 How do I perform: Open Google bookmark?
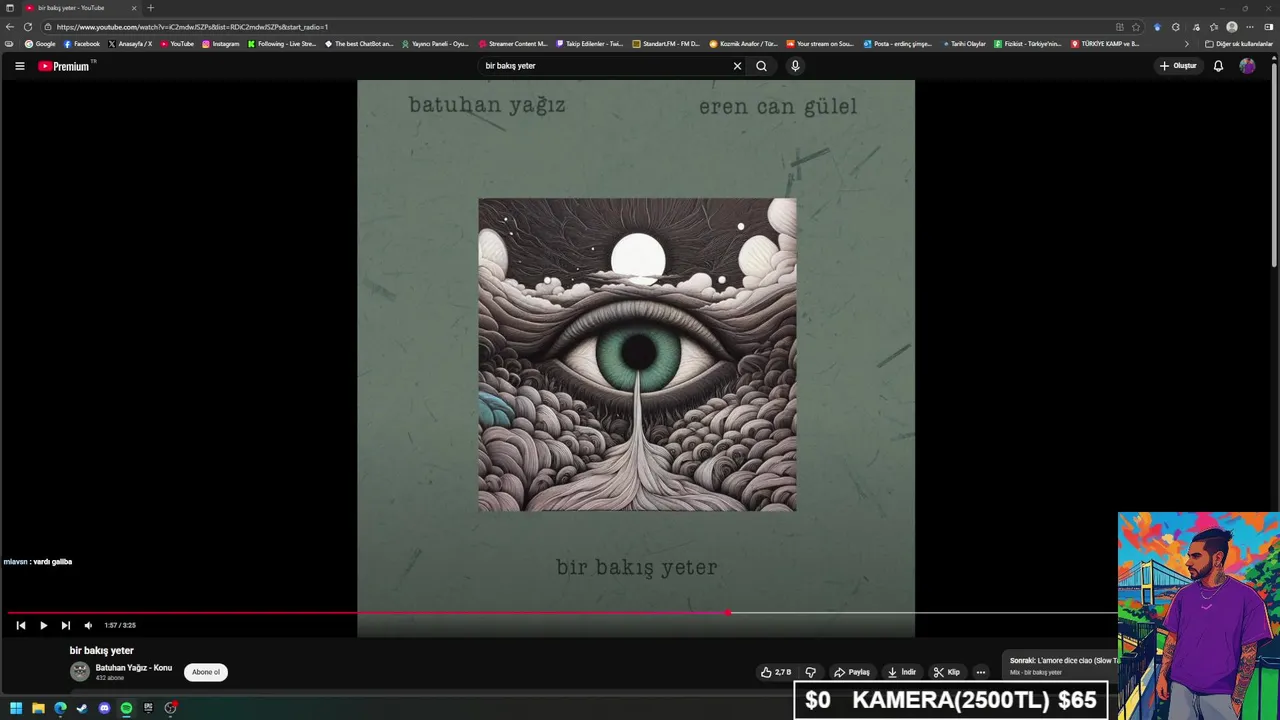pos(40,44)
